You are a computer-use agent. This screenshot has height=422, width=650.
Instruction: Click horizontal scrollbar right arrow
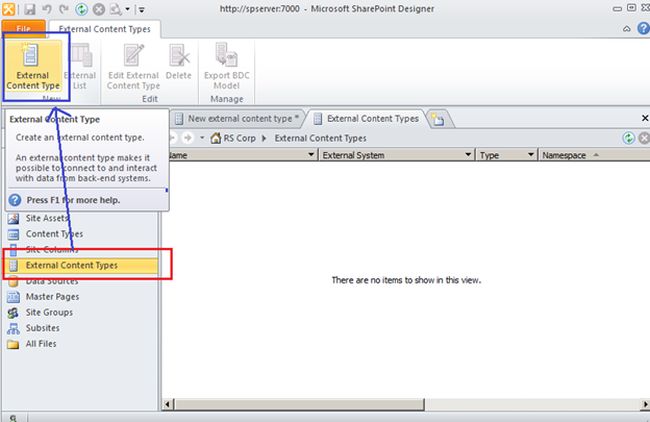pos(645,404)
